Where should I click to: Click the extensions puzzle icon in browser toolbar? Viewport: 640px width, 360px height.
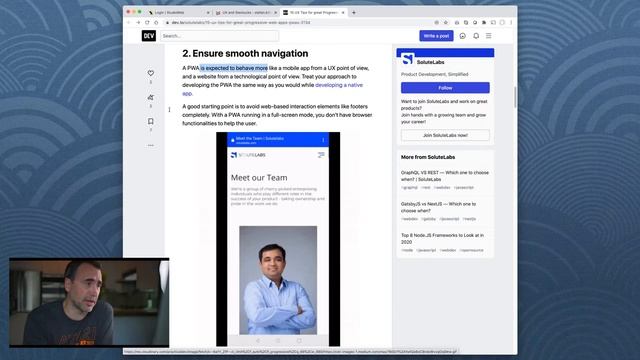tap(484, 22)
